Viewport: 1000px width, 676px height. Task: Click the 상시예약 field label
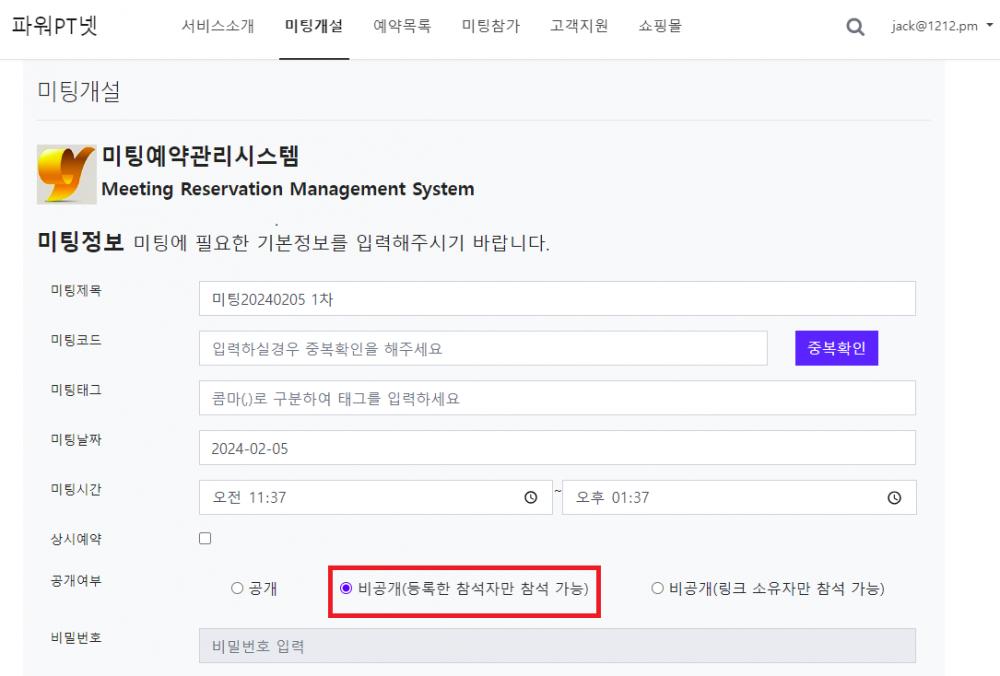[76, 539]
